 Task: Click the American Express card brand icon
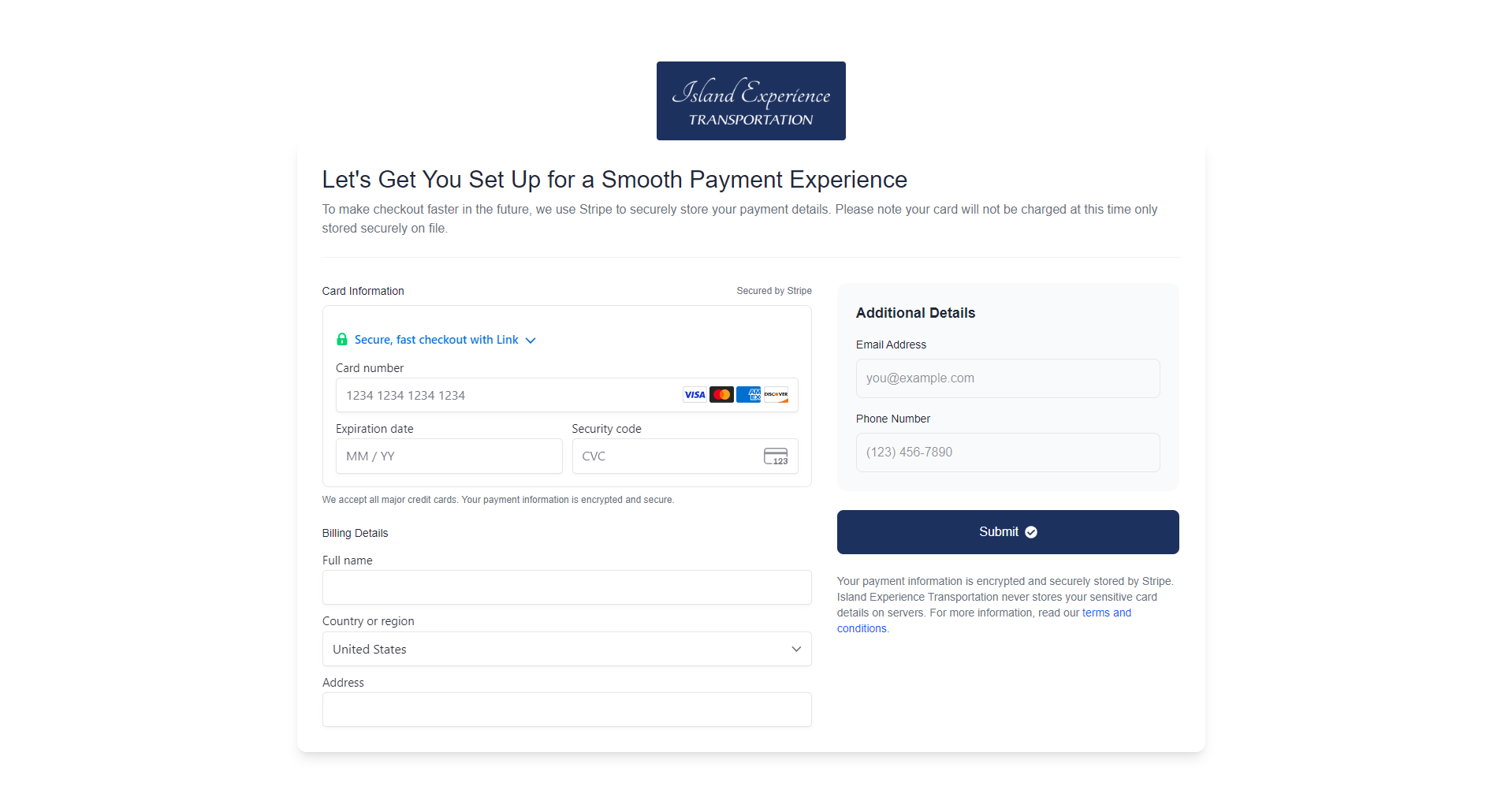click(748, 394)
